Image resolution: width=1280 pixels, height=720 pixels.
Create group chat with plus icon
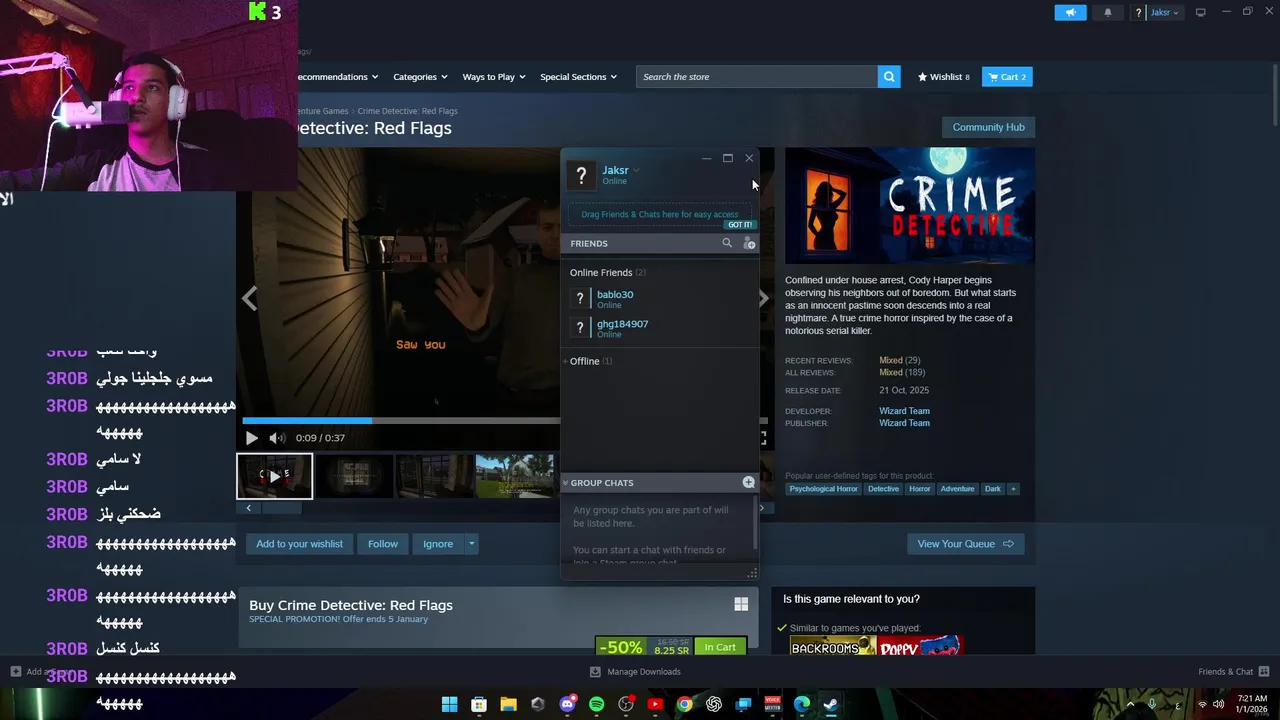[748, 483]
